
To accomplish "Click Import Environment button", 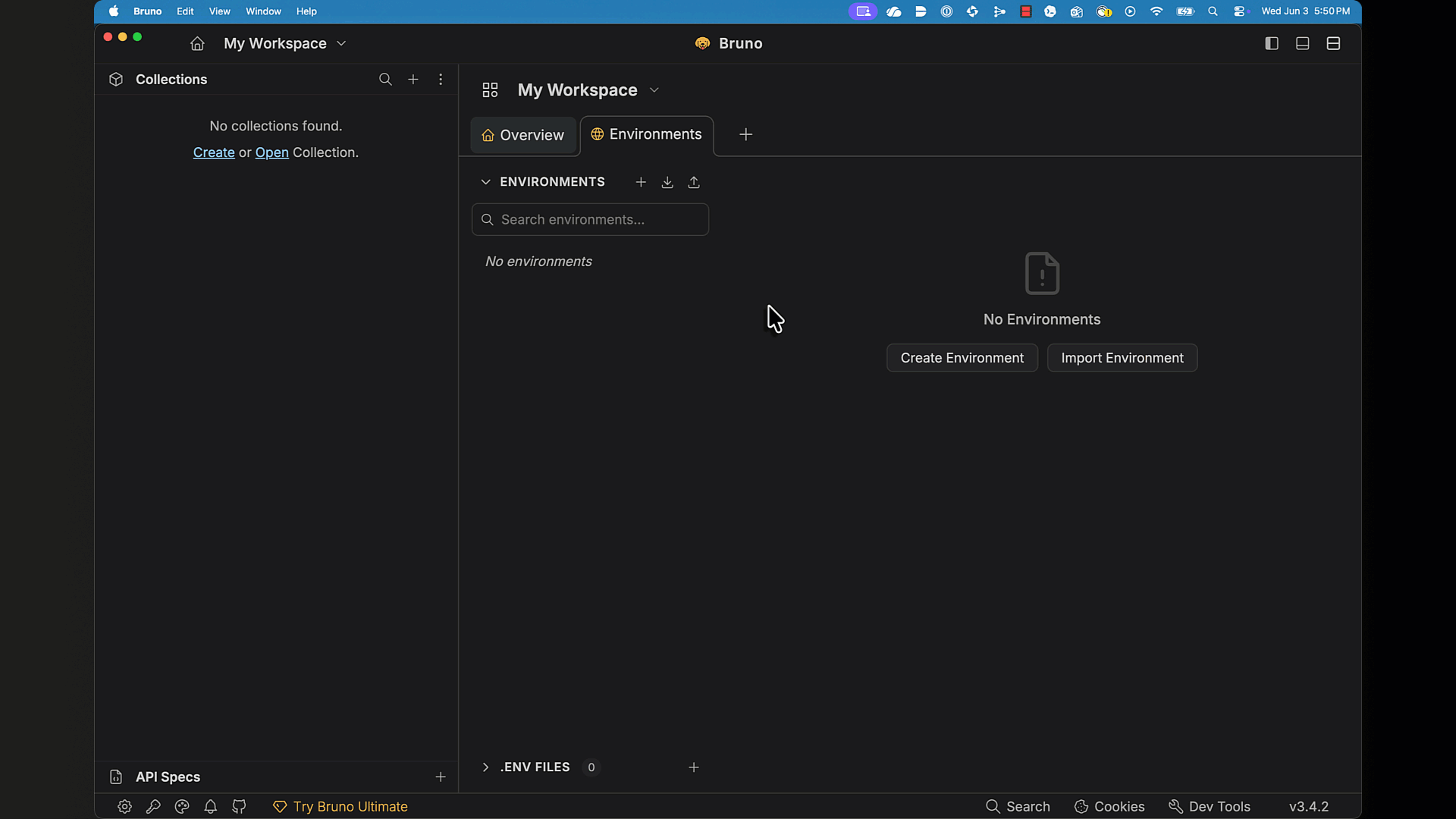I will 1122,358.
